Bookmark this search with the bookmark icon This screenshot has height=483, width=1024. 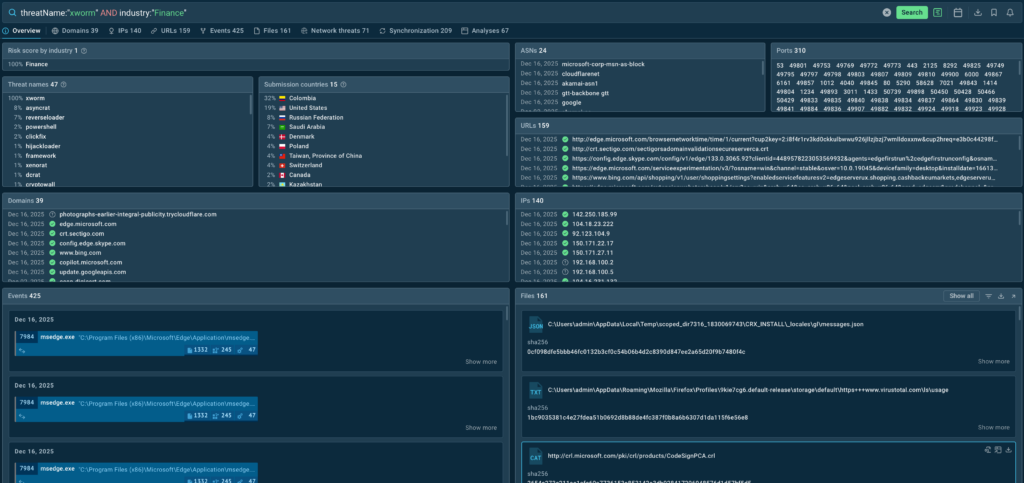pyautogui.click(x=993, y=12)
